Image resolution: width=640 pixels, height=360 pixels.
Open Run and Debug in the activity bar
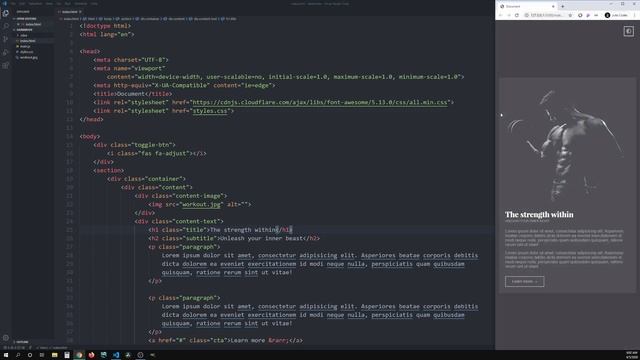pos(6,52)
